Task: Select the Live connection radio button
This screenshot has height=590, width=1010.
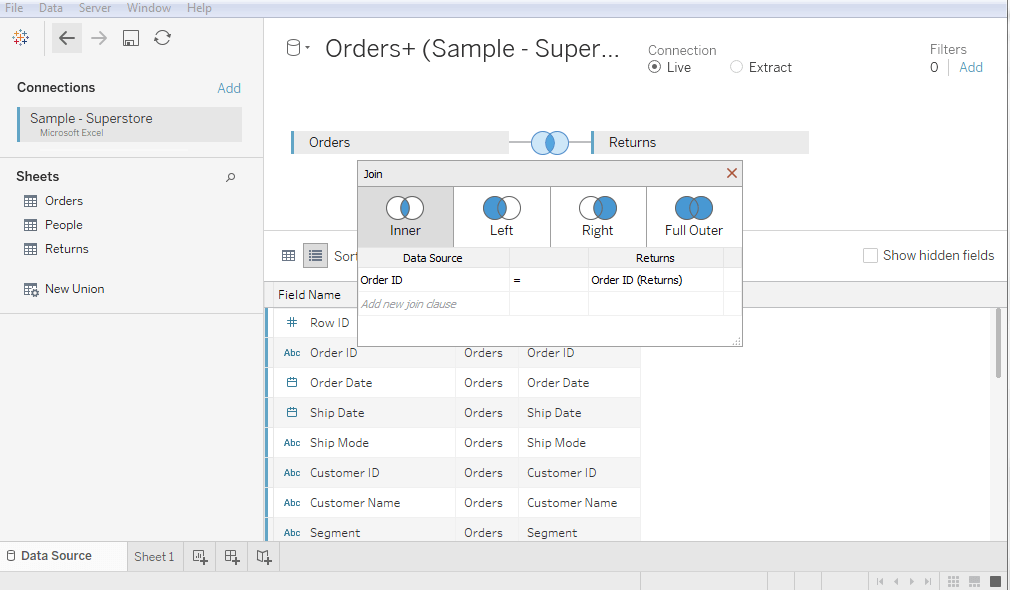Action: (654, 67)
